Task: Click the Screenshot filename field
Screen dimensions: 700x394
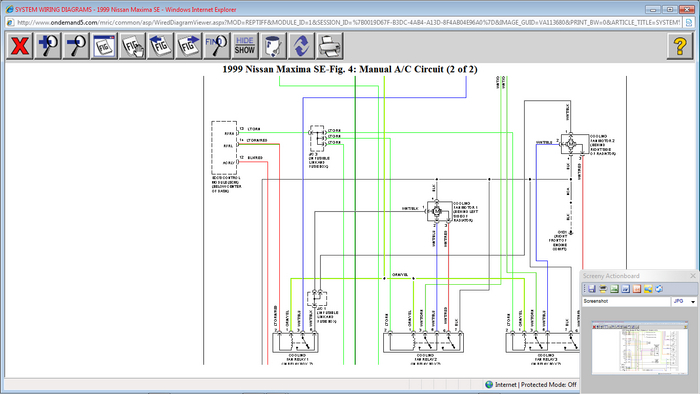Action: point(626,302)
